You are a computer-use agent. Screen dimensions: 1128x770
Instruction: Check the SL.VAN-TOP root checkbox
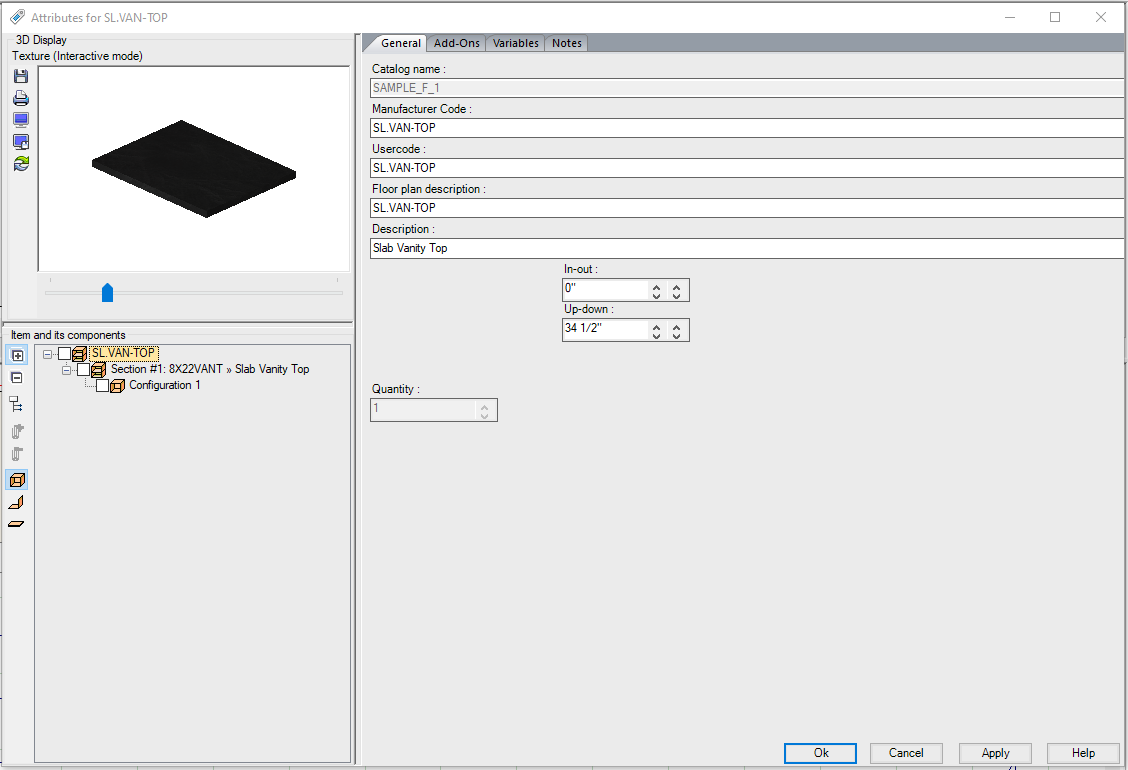(65, 353)
